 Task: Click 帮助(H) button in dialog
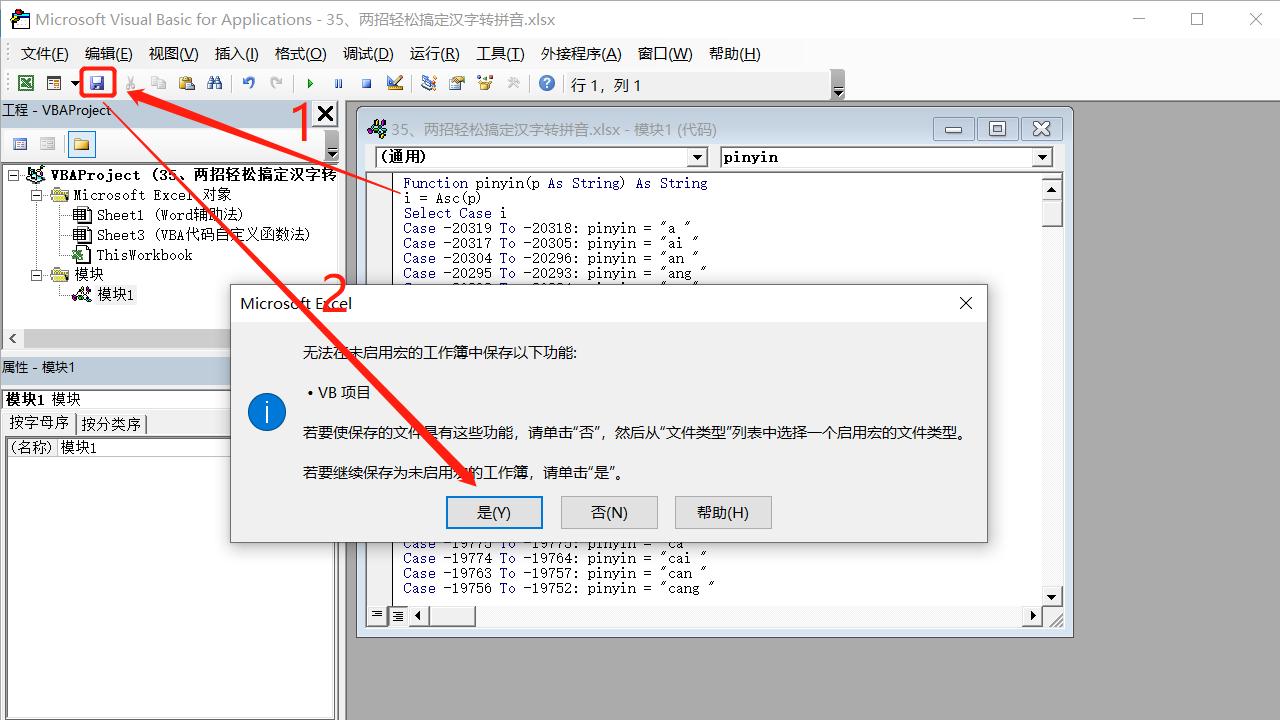(x=723, y=512)
